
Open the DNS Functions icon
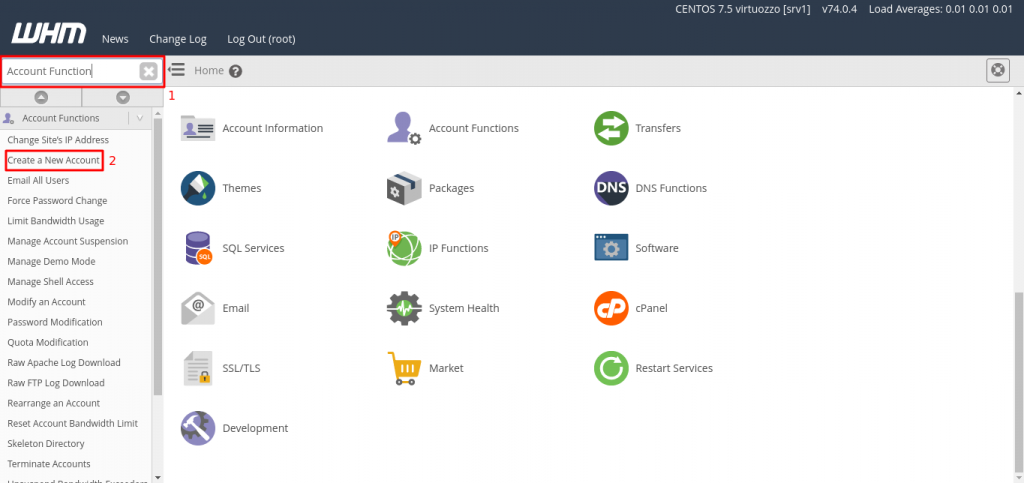[611, 189]
